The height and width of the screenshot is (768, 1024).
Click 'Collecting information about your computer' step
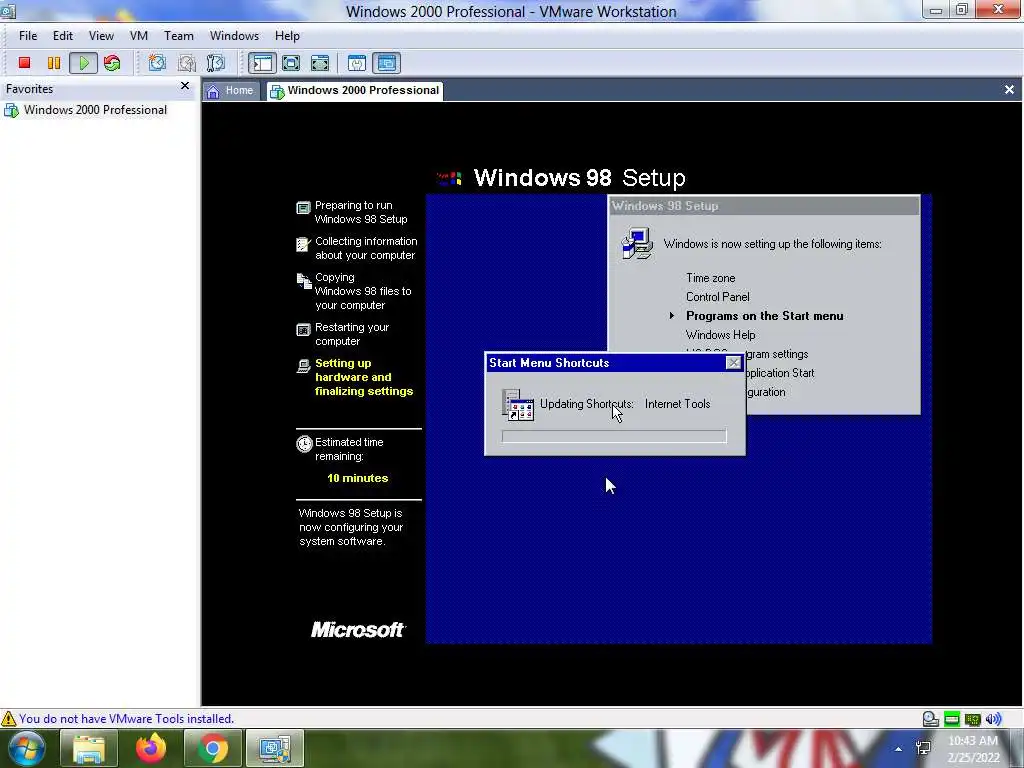click(366, 248)
